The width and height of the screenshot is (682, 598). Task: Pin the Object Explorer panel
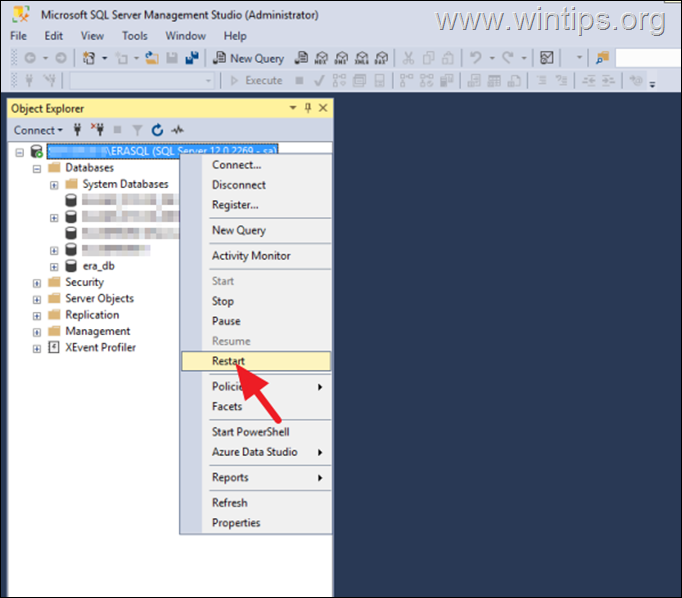(x=308, y=108)
